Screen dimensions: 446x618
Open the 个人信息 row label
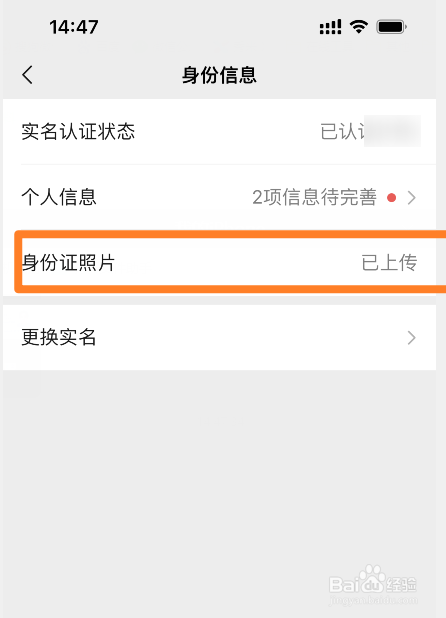point(59,197)
